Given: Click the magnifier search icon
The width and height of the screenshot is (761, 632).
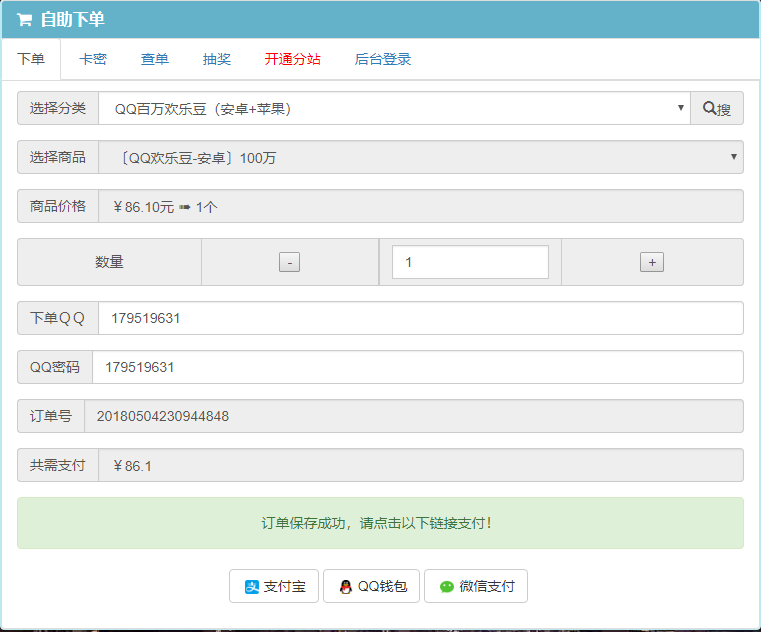Looking at the screenshot, I should pyautogui.click(x=709, y=108).
